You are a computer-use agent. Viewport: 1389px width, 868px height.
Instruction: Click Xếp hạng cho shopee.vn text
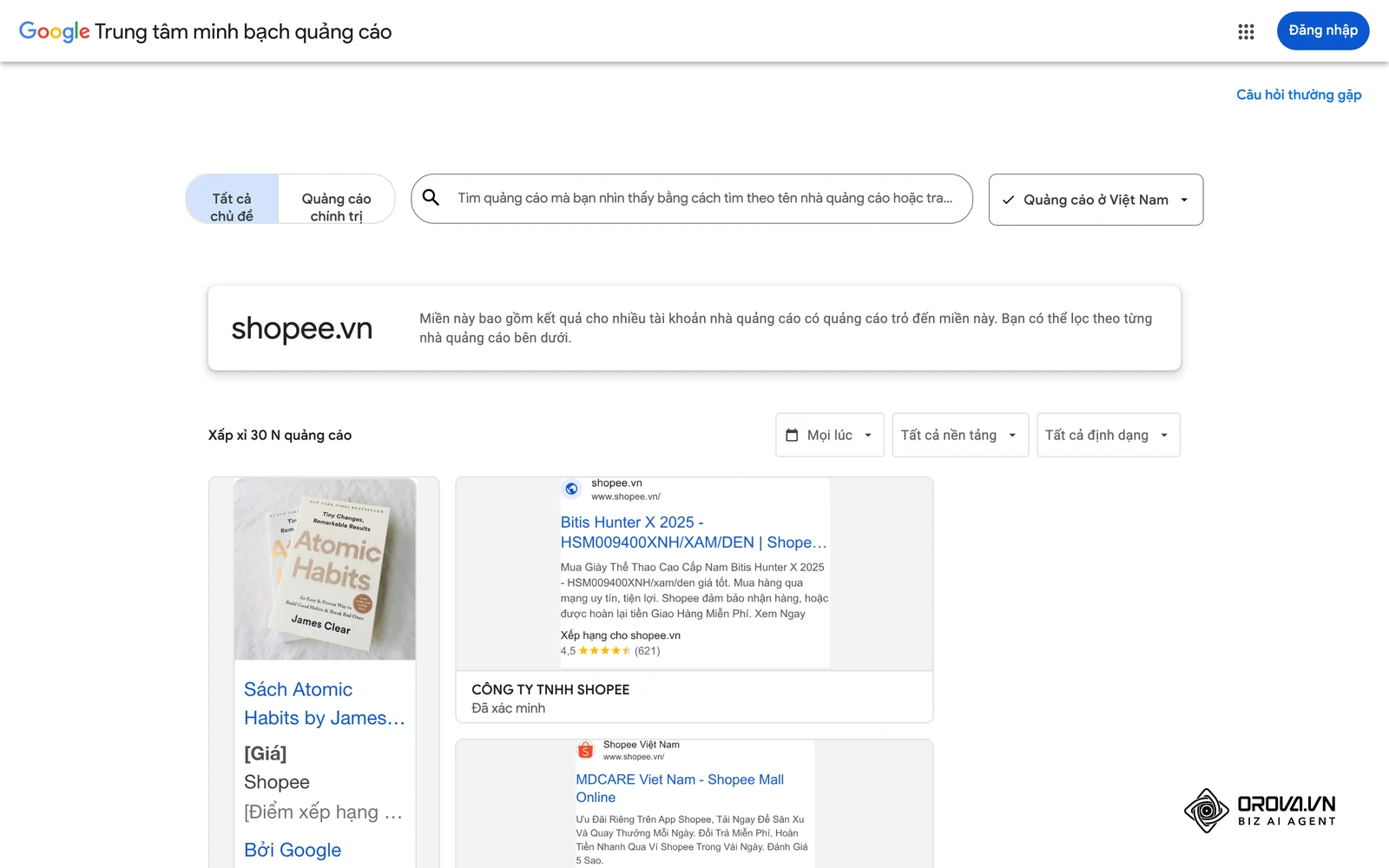point(620,635)
